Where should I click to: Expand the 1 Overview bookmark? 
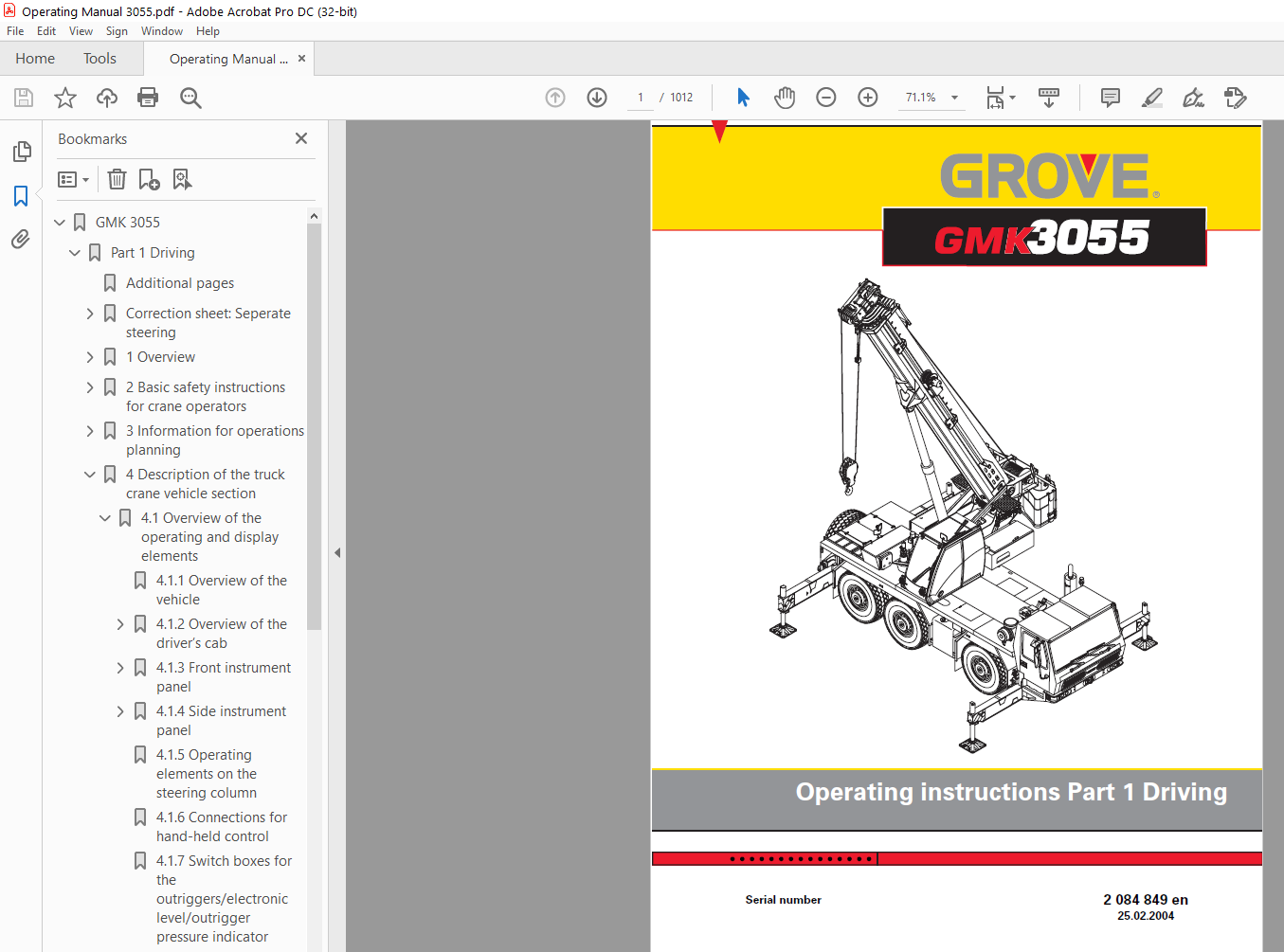90,357
